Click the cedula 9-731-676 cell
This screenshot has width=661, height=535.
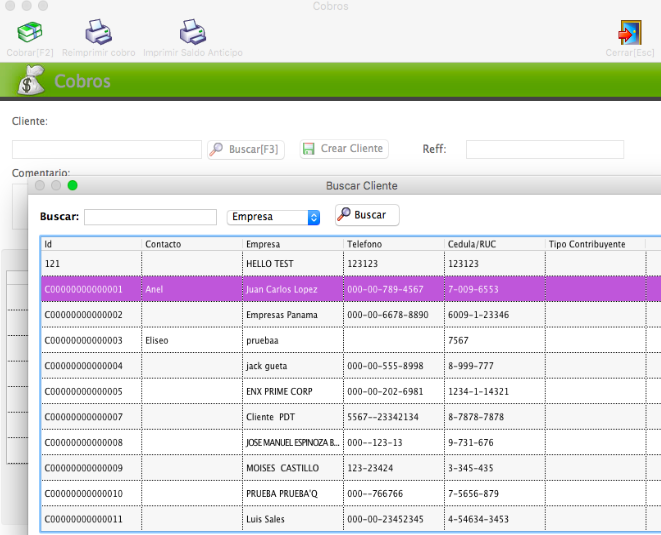(494, 442)
